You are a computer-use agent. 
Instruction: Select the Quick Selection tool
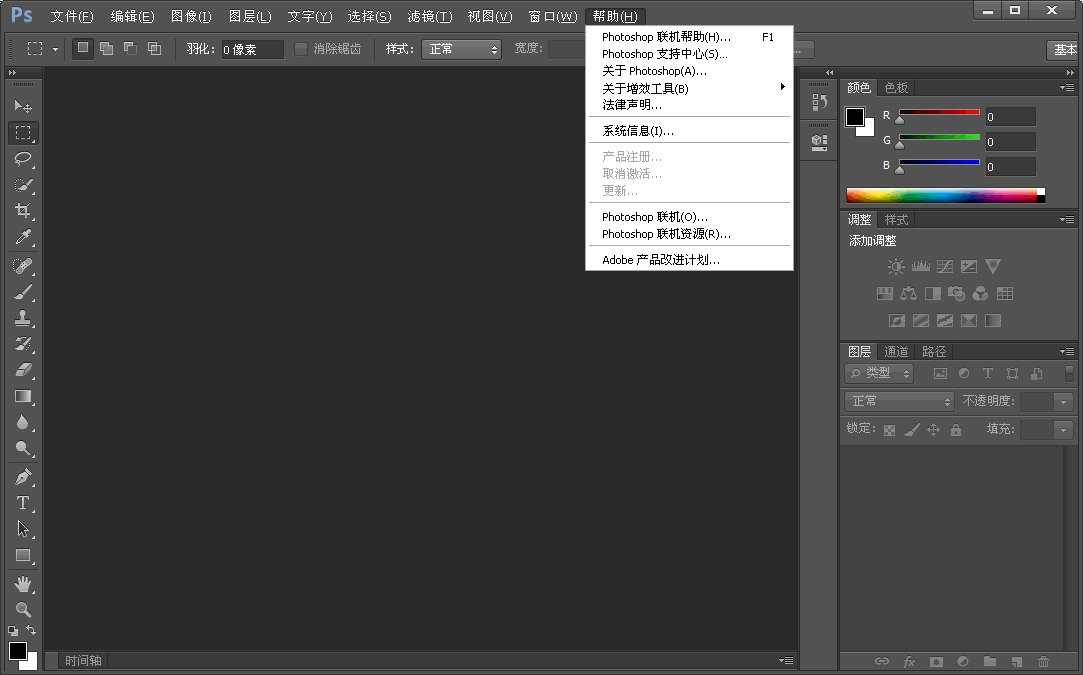[23, 185]
